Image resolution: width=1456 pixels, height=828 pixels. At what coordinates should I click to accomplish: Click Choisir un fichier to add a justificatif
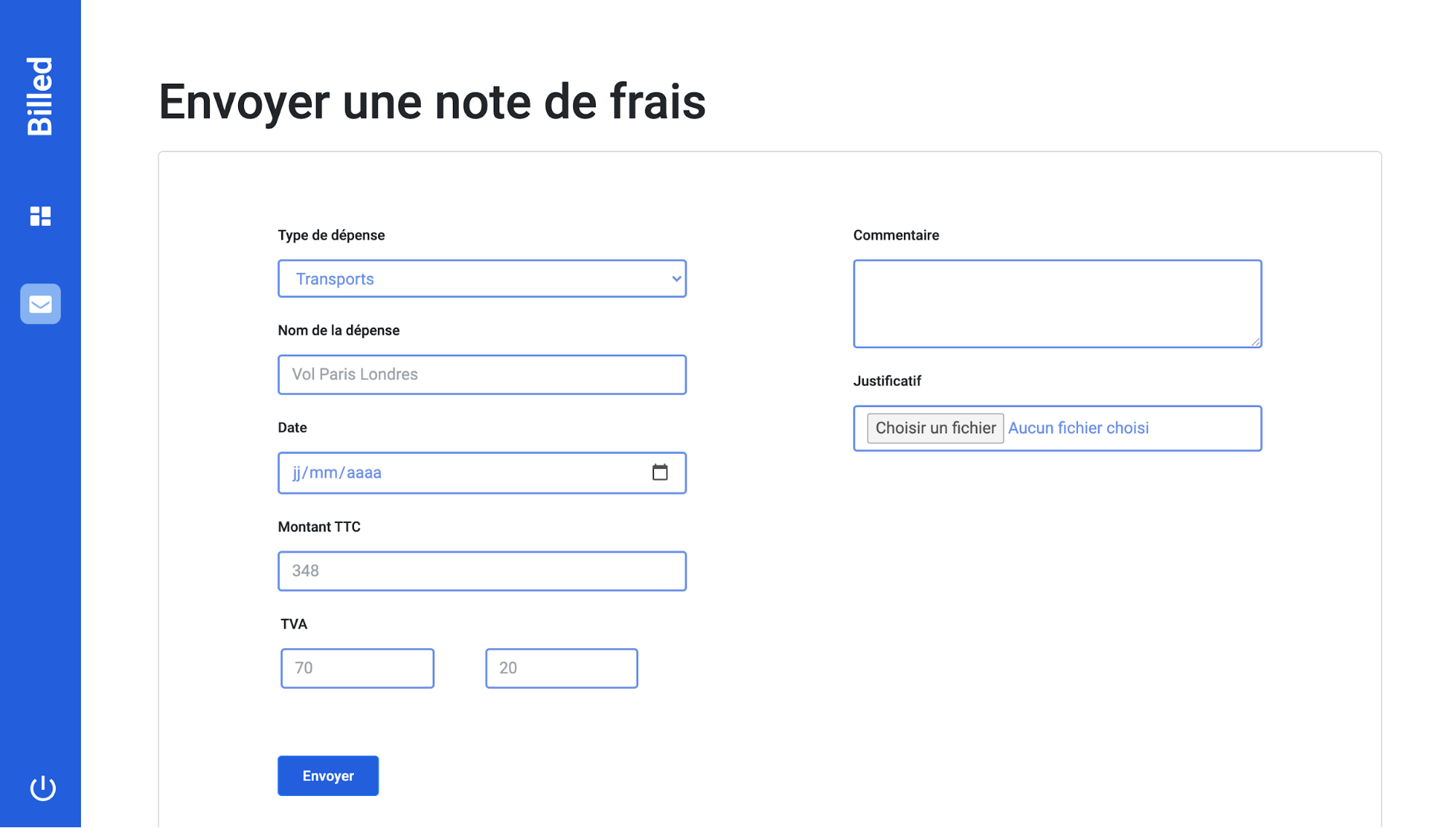point(934,427)
